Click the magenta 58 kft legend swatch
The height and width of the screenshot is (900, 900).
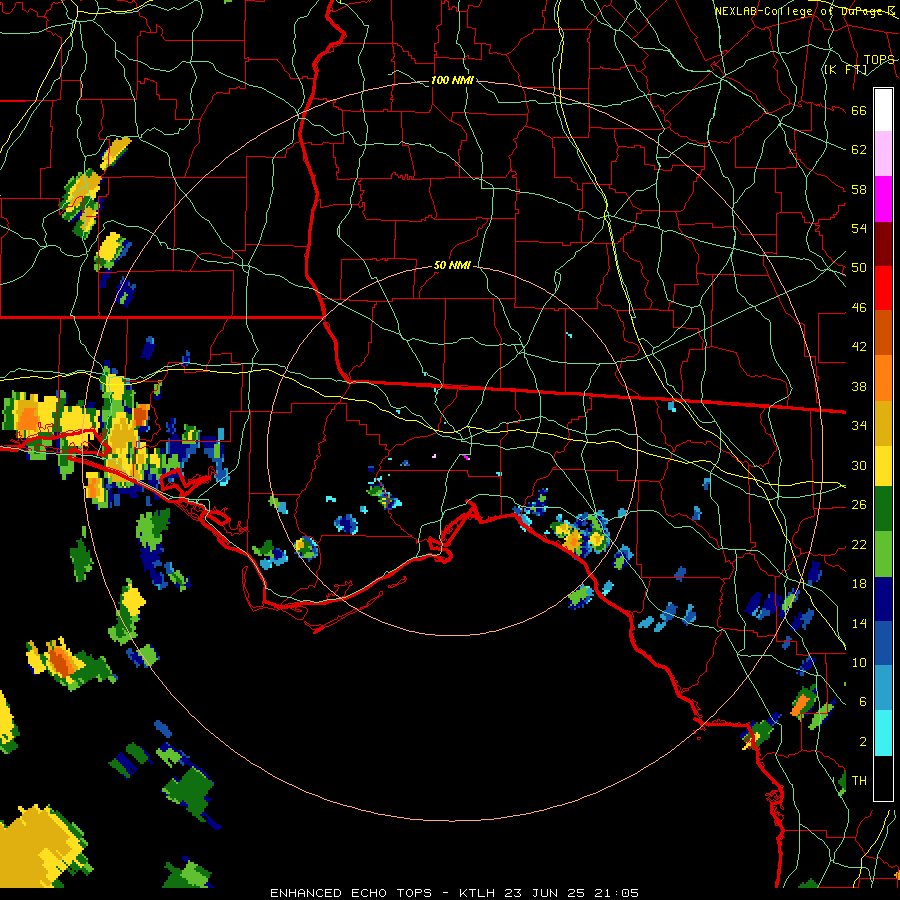pos(883,199)
